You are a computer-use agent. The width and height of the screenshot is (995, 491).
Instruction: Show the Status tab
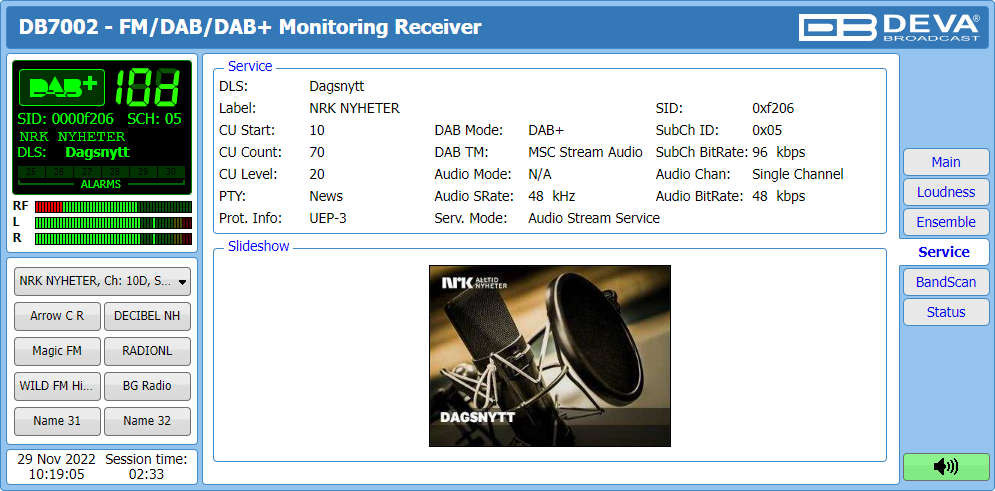(x=945, y=312)
